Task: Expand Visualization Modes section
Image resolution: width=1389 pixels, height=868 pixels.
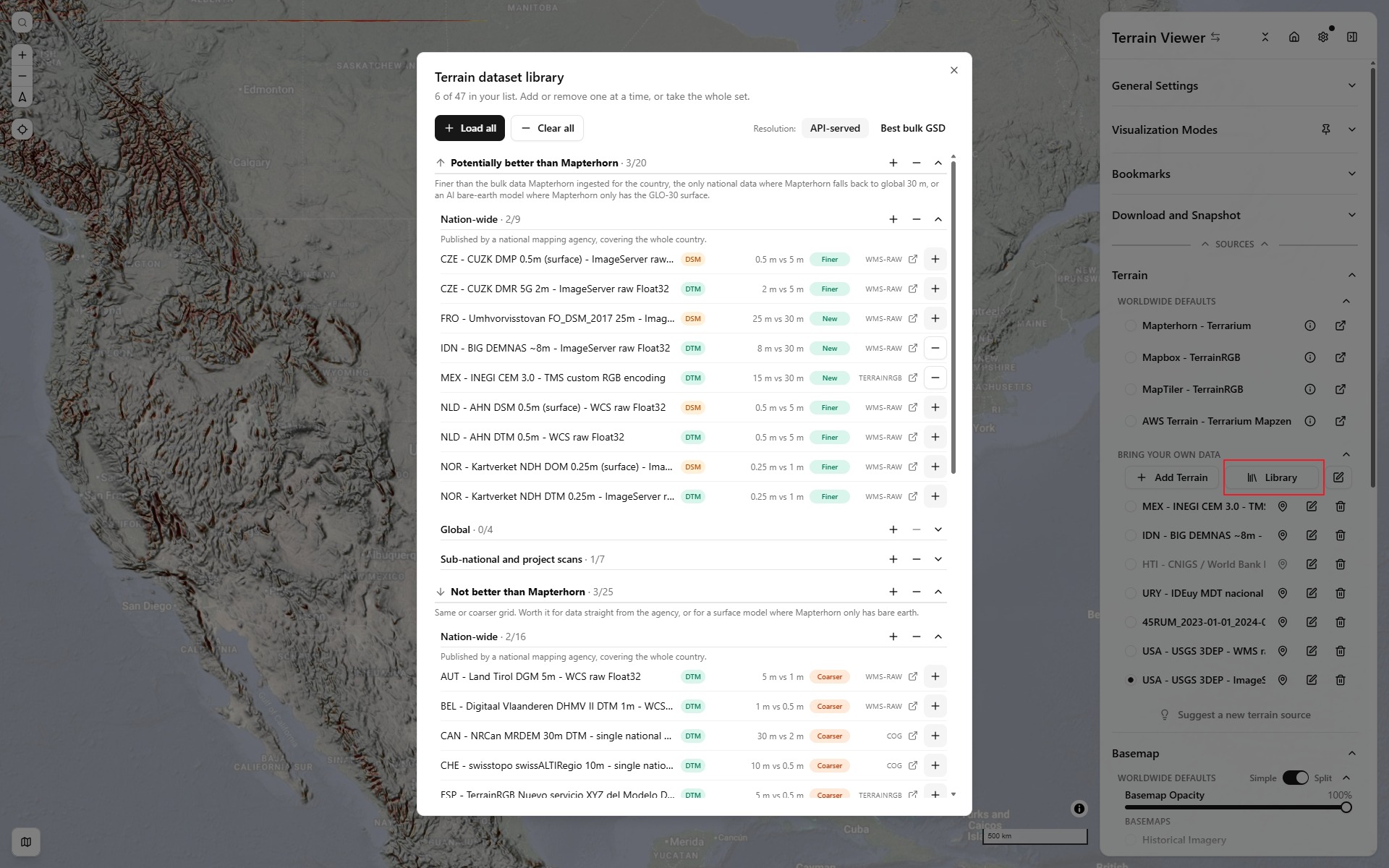Action: coord(1352,129)
